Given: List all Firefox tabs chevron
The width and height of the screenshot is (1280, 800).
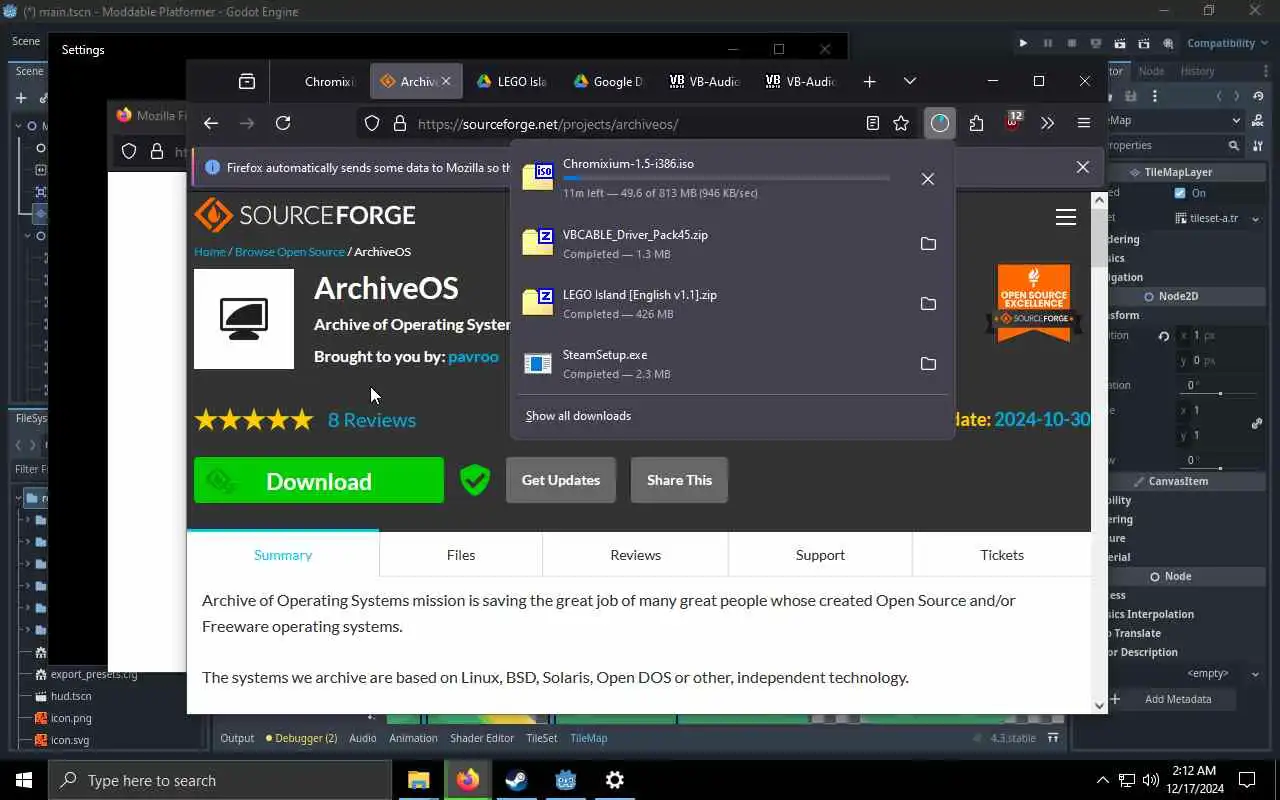Looking at the screenshot, I should 909,82.
